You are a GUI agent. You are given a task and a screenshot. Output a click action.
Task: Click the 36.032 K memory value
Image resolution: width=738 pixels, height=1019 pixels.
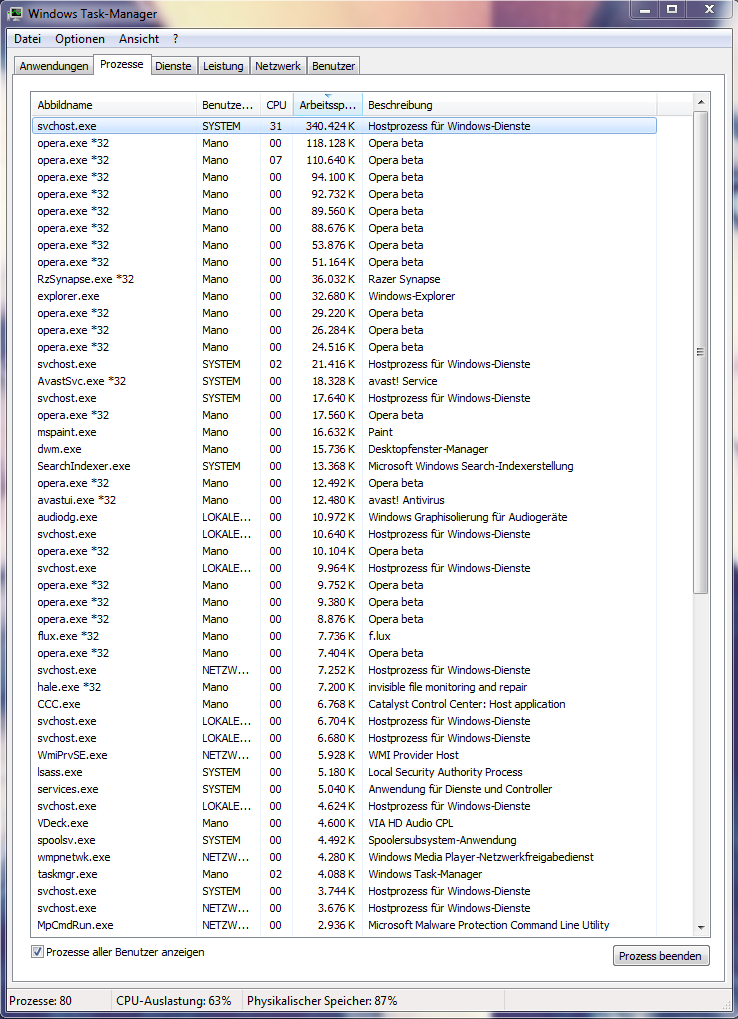333,279
